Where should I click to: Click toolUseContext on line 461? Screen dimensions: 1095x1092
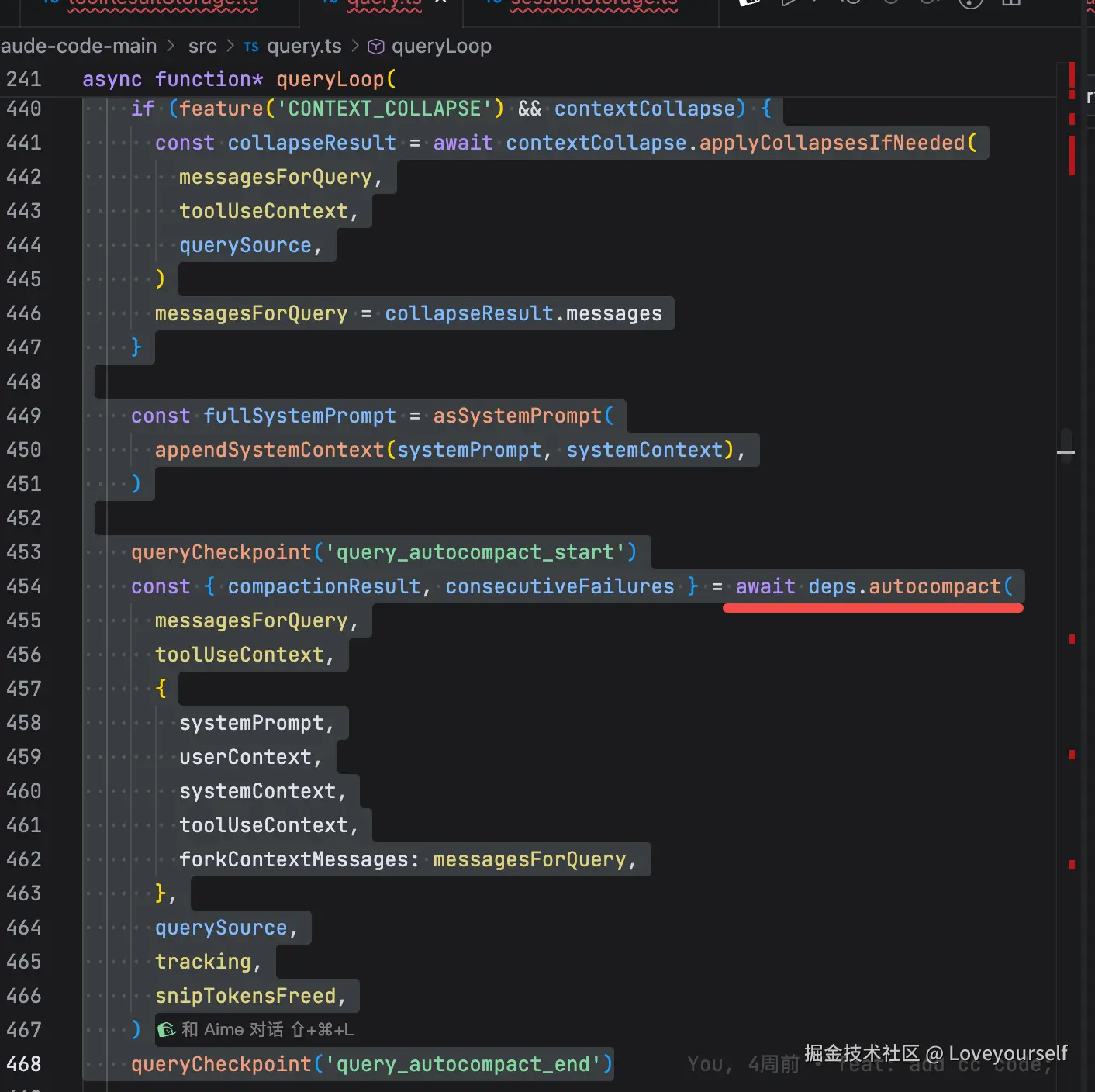point(264,825)
